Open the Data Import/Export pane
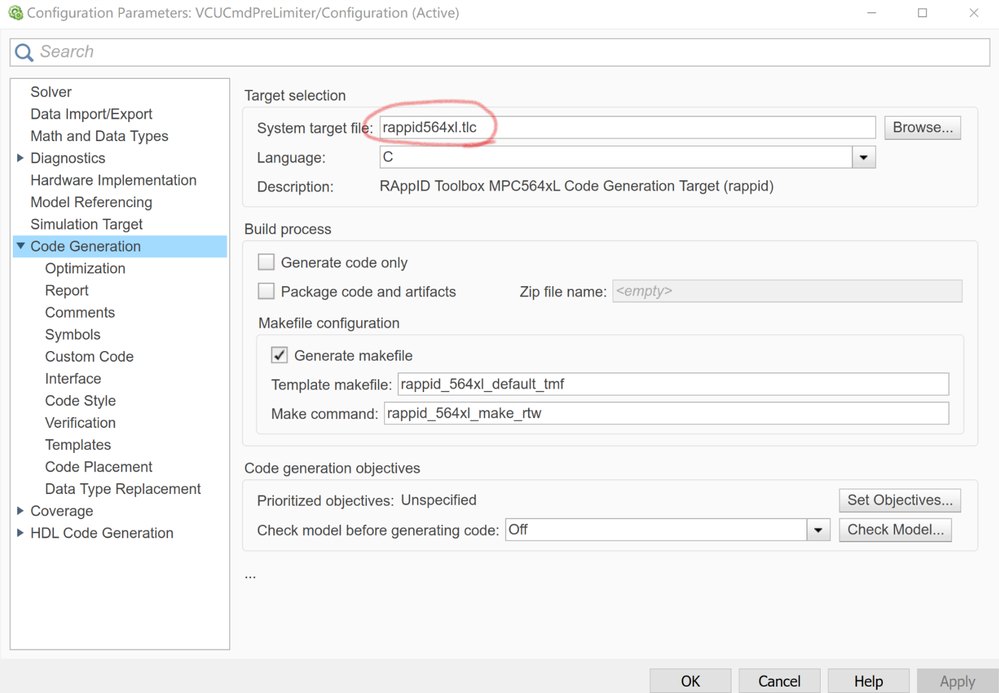The height and width of the screenshot is (693, 999). point(91,114)
